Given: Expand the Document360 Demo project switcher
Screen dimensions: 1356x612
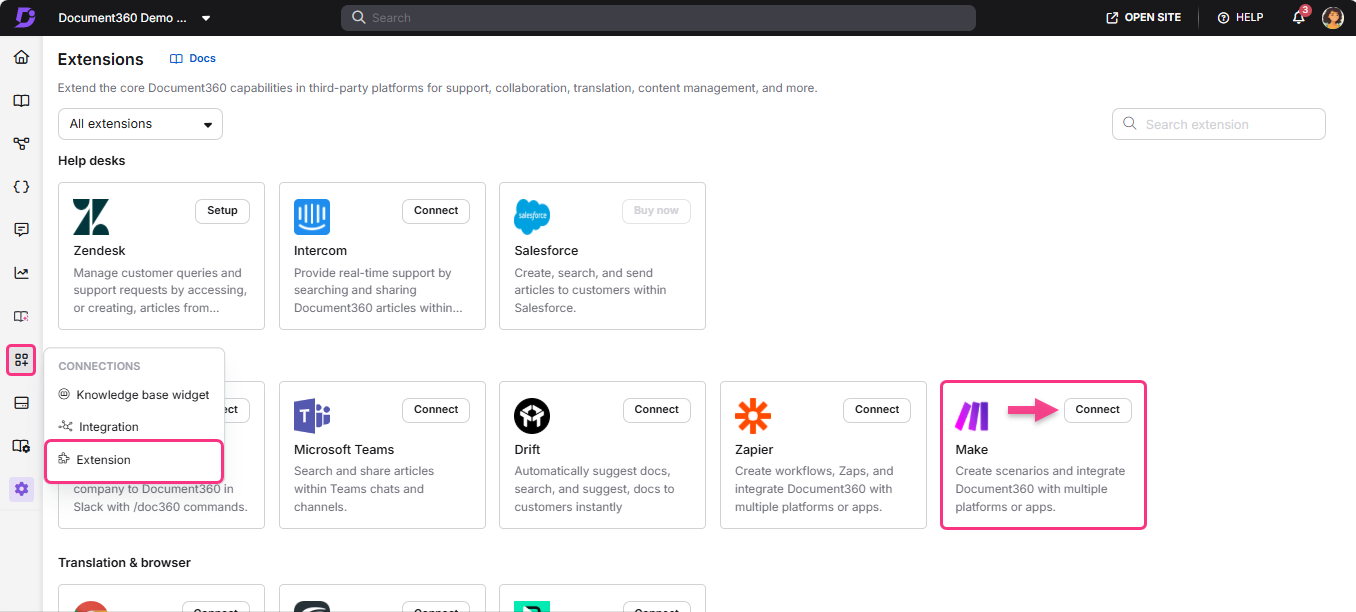Looking at the screenshot, I should tap(206, 17).
